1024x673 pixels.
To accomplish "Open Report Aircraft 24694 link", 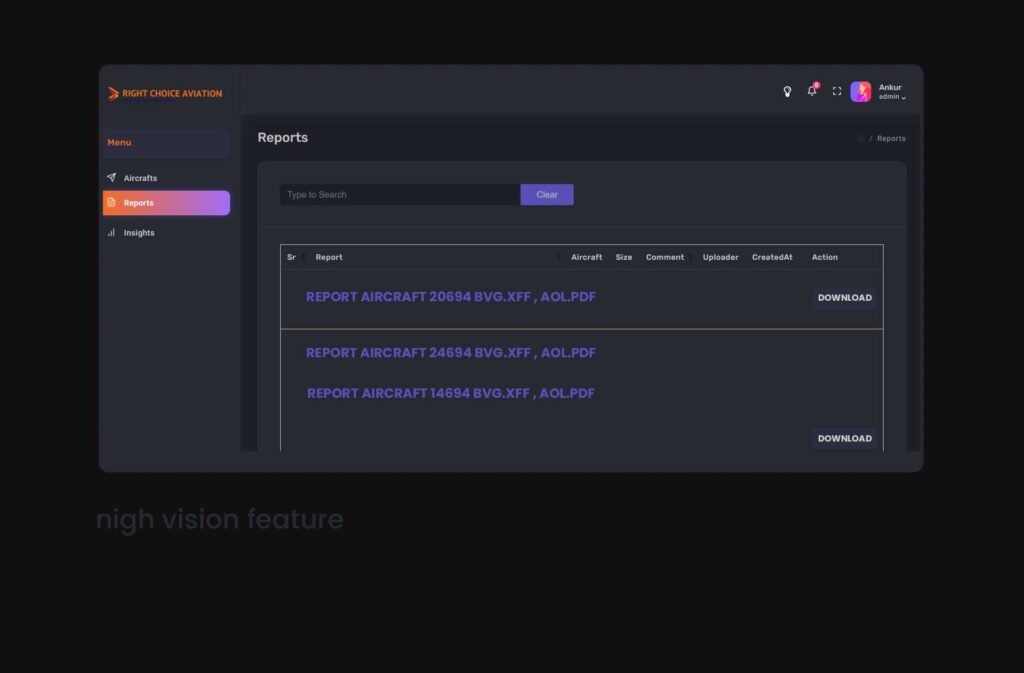I will (451, 353).
